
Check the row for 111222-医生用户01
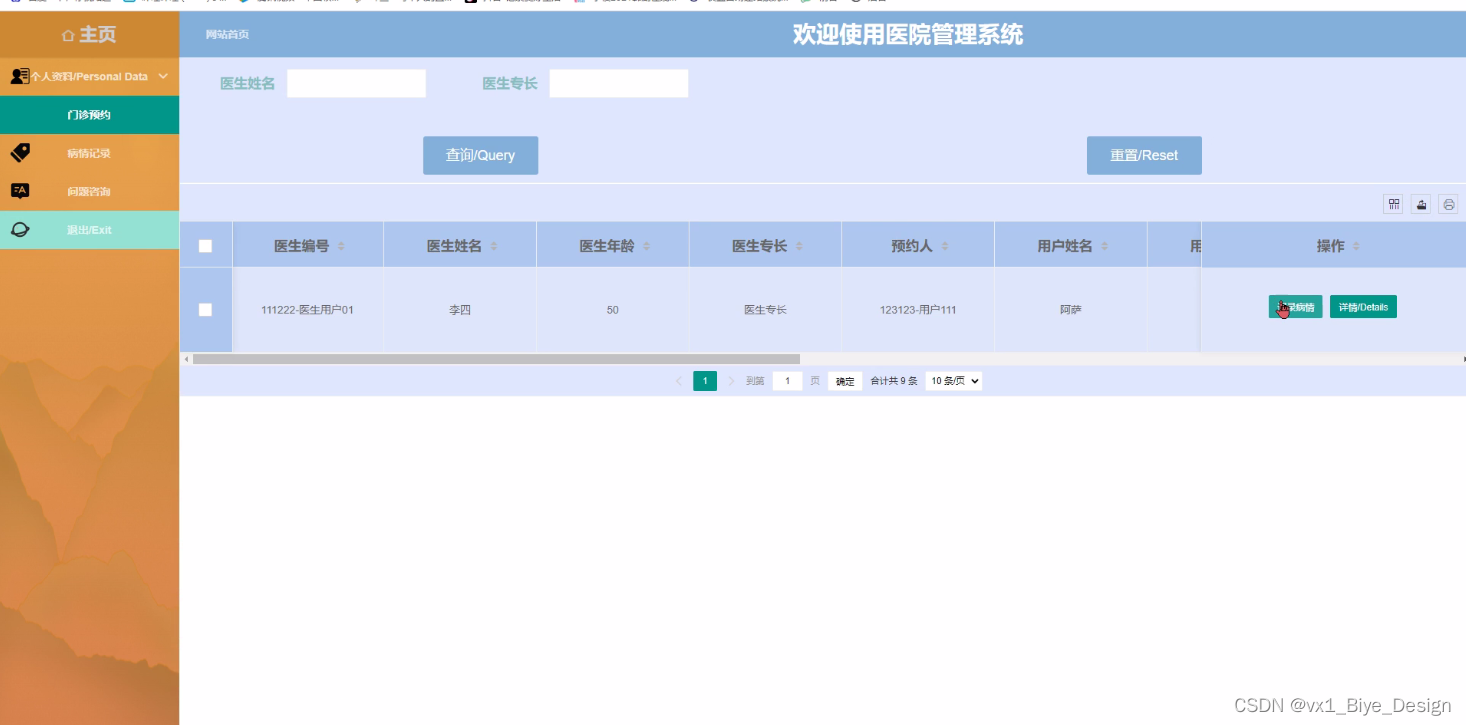[x=205, y=310]
